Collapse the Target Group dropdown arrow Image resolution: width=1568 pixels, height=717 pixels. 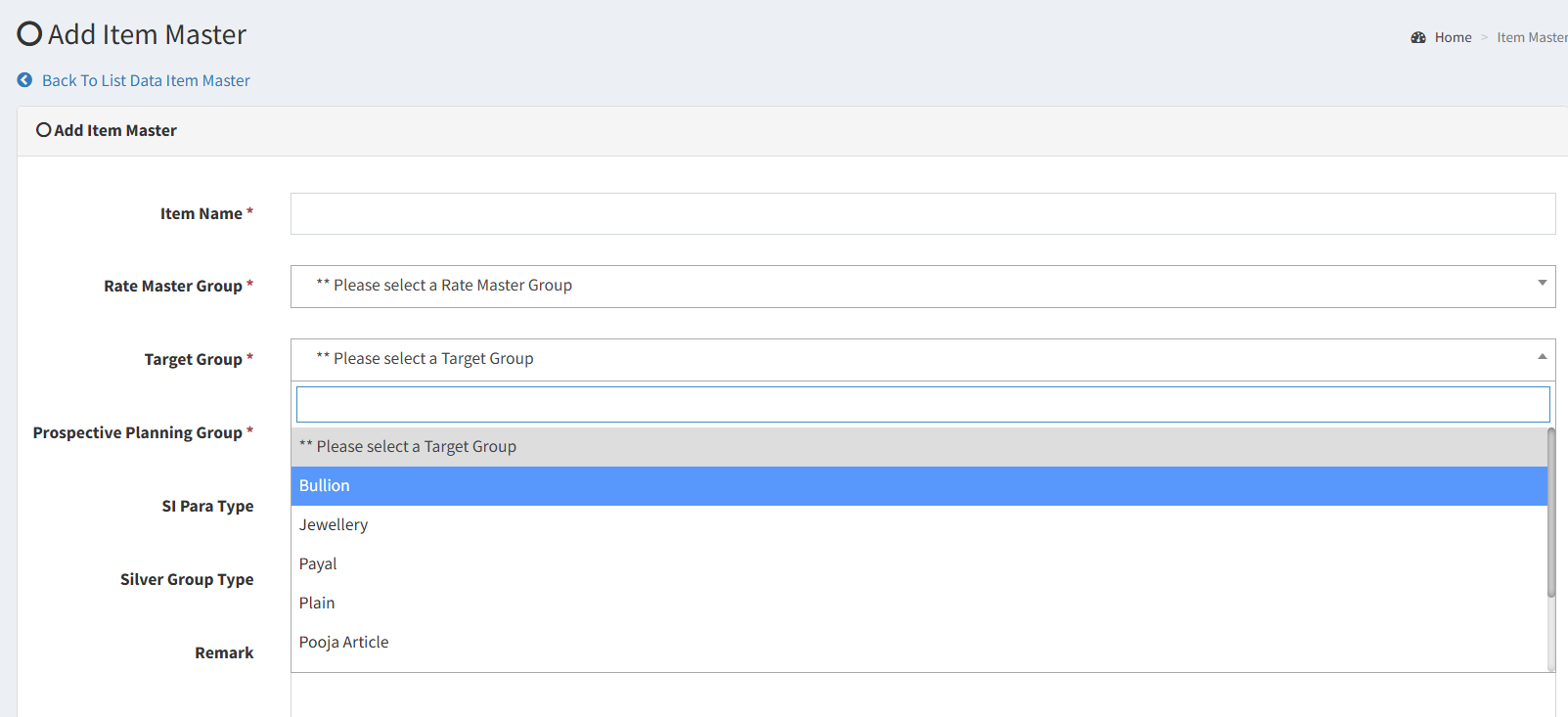pyautogui.click(x=1542, y=357)
